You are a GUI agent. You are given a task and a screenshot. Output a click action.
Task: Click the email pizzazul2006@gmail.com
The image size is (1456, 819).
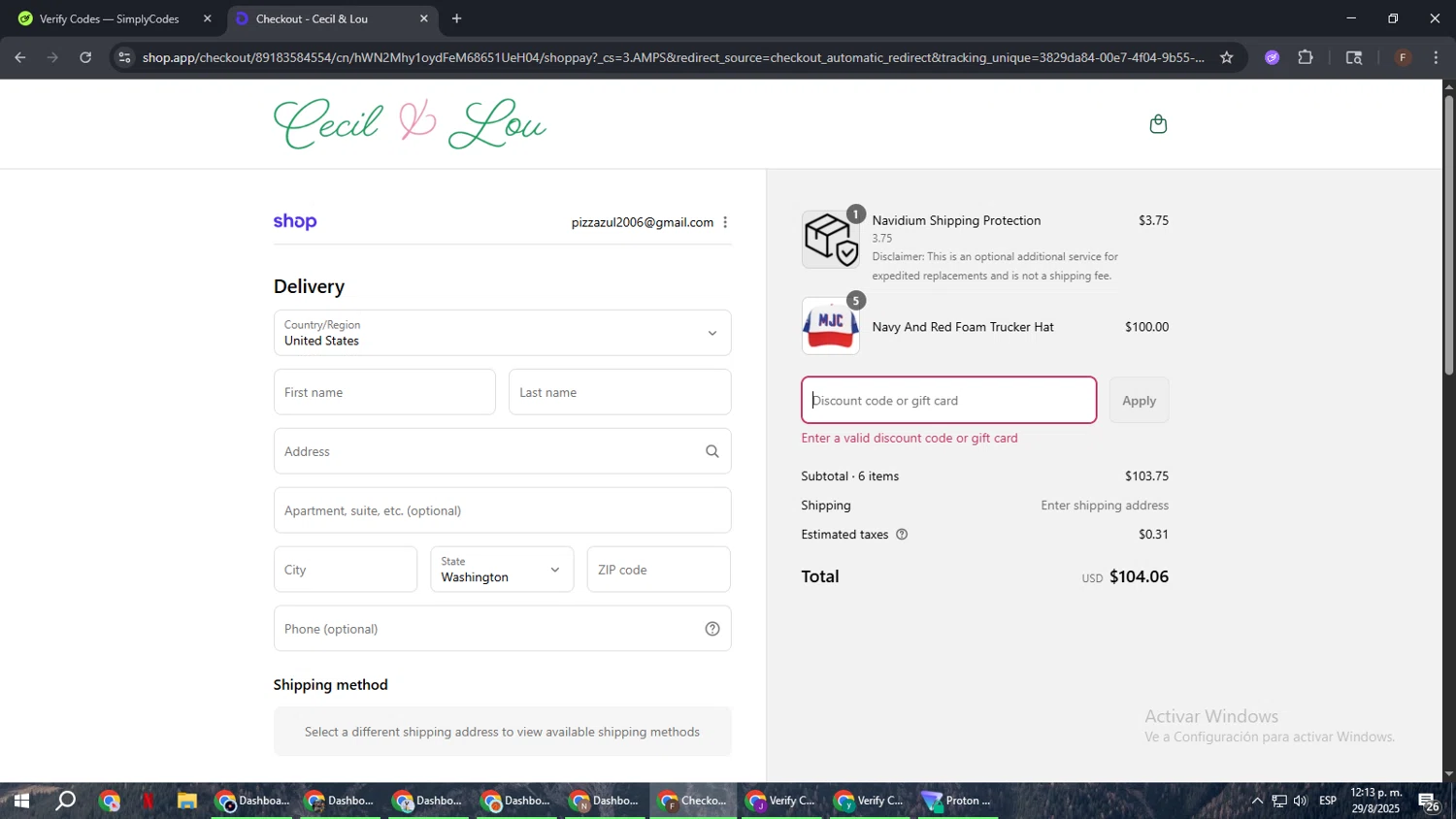pyautogui.click(x=643, y=222)
